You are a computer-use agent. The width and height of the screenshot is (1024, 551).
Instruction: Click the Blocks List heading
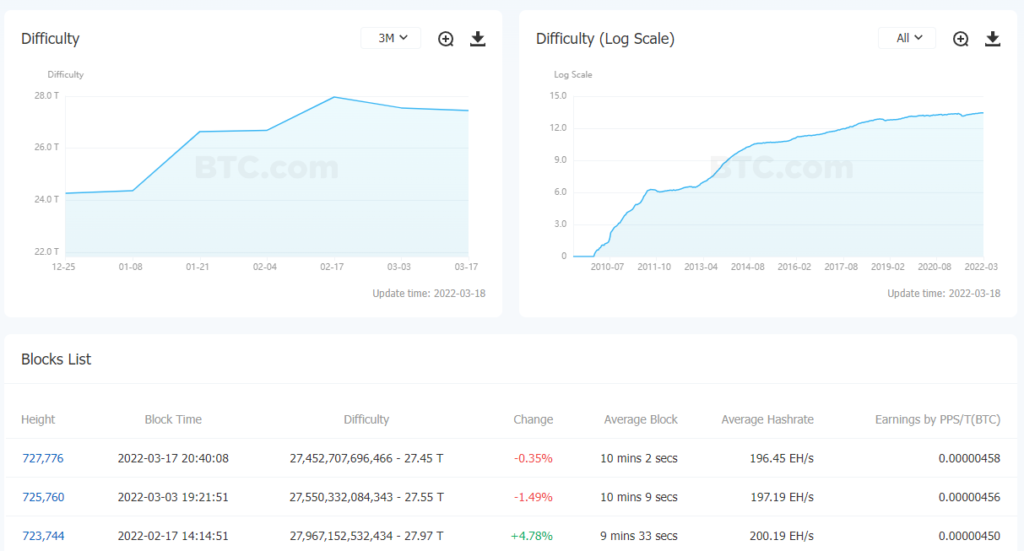[56, 360]
